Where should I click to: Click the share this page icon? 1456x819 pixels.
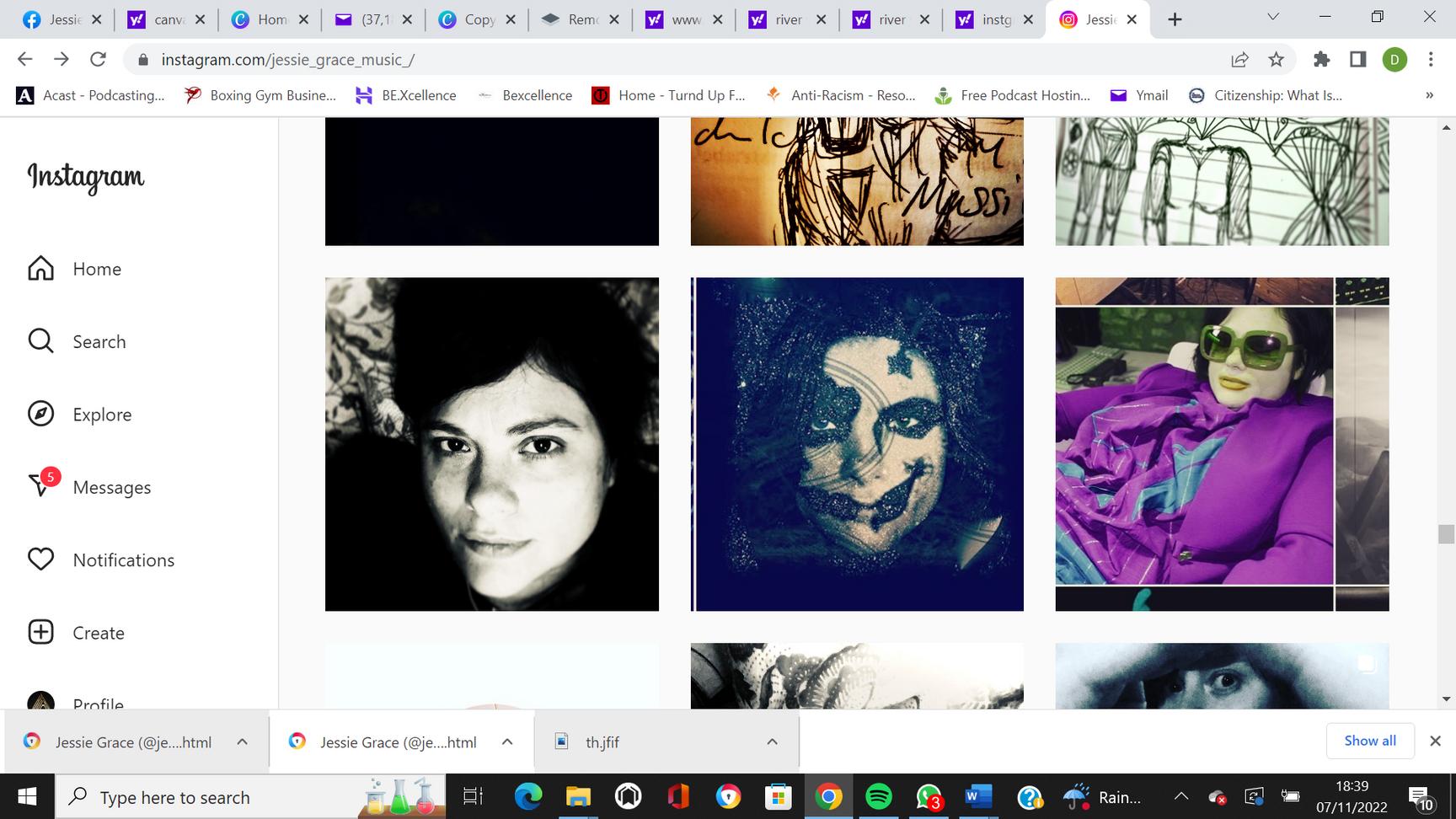coord(1239,59)
